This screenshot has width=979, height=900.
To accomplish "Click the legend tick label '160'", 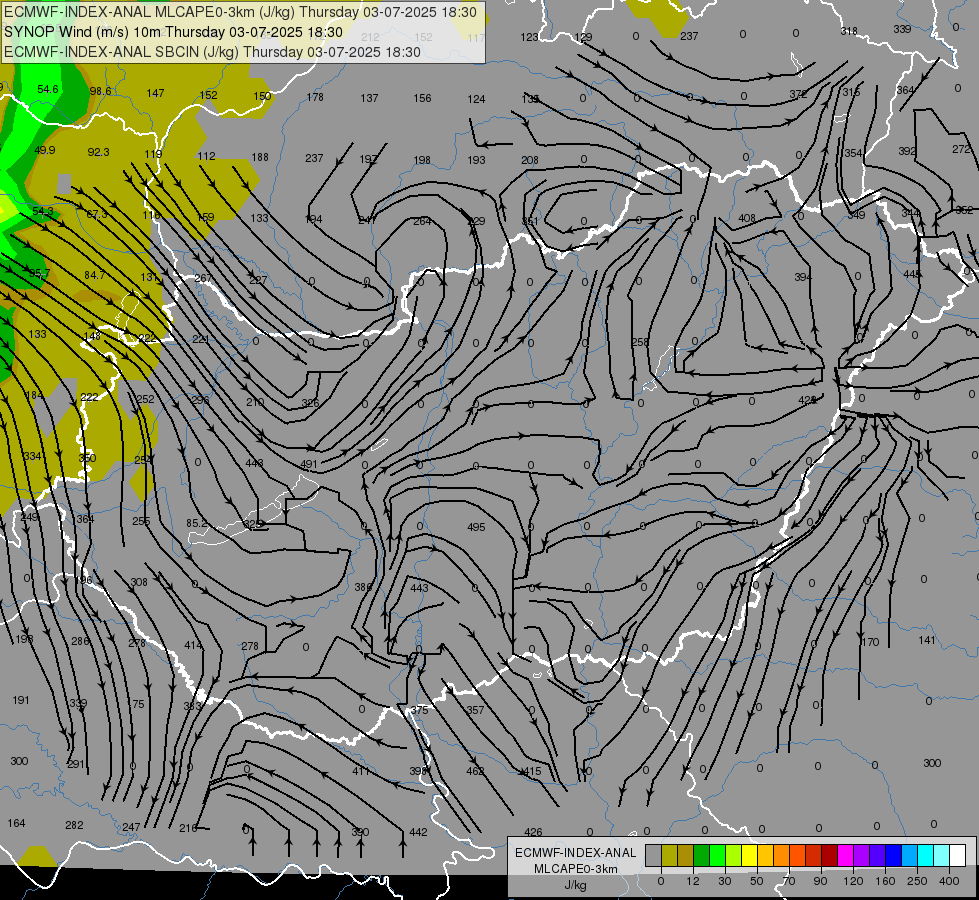I will (885, 881).
